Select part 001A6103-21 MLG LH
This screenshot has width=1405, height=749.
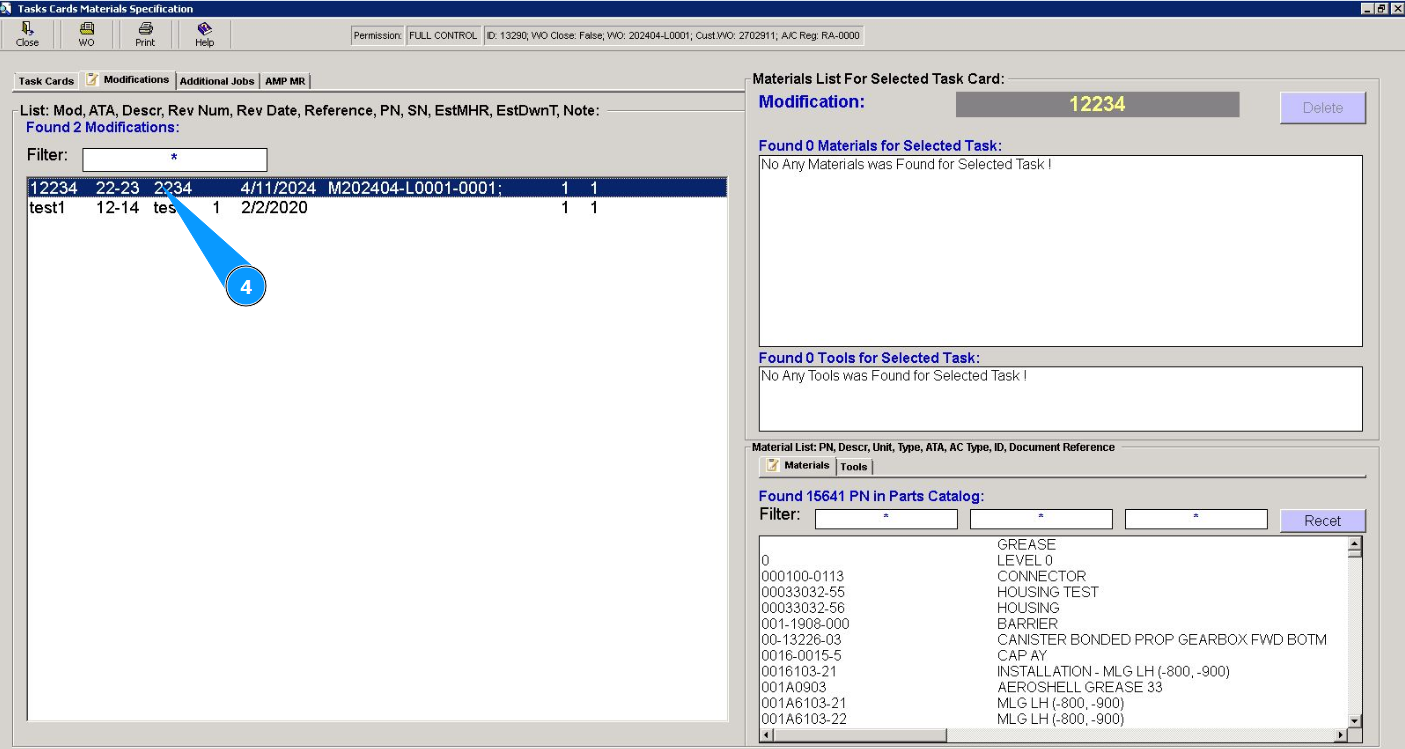coord(1054,704)
